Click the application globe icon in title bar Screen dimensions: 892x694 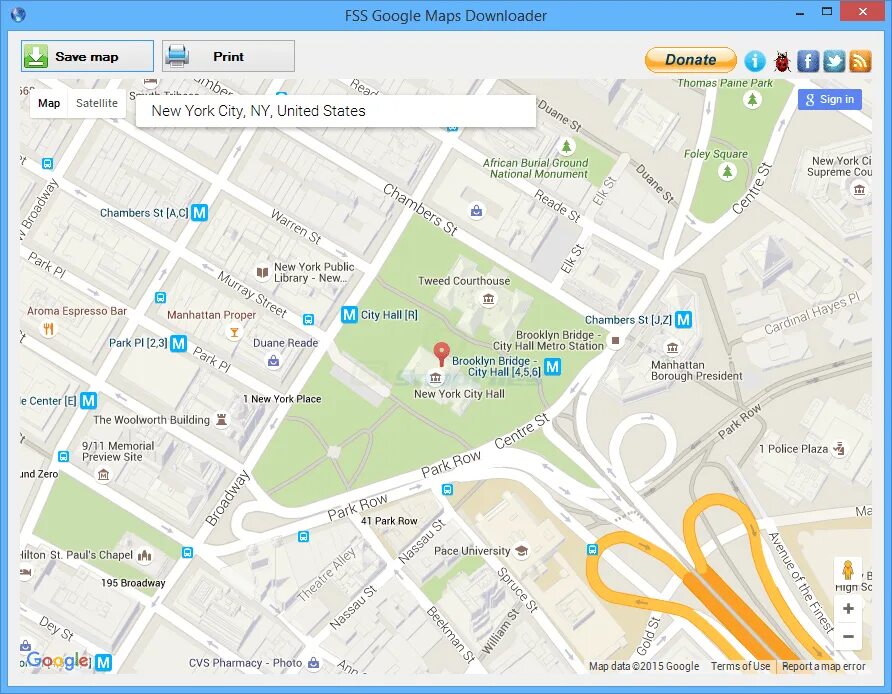[18, 14]
